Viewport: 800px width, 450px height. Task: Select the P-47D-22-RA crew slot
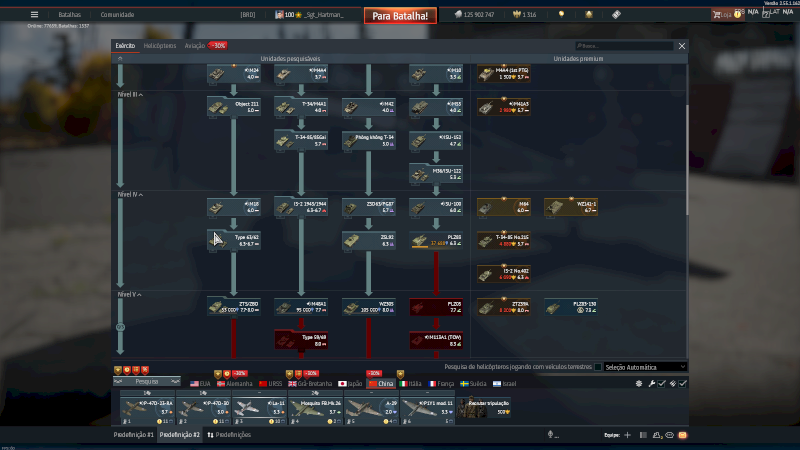tap(147, 410)
